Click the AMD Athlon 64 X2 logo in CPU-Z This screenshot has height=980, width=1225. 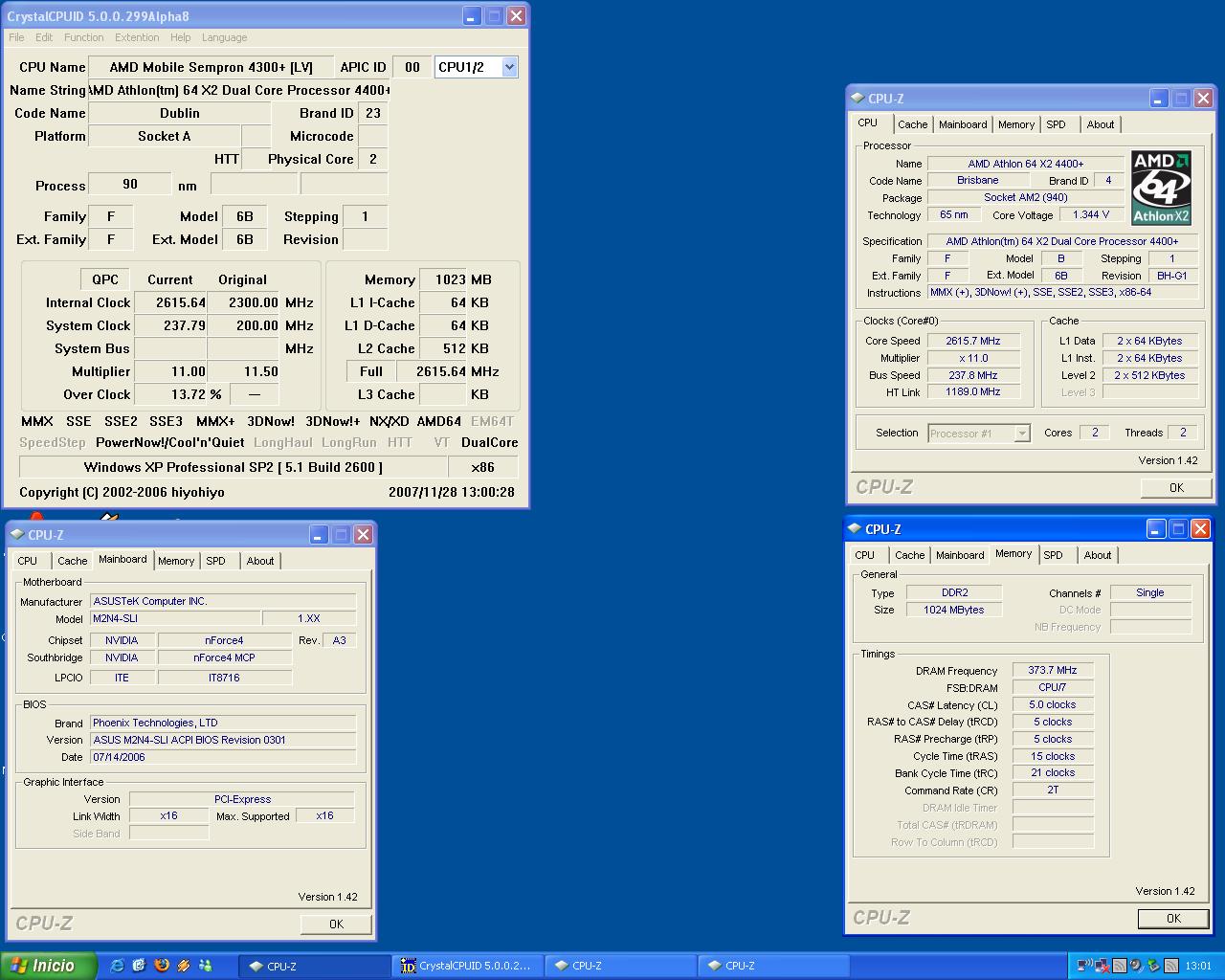[x=1161, y=187]
